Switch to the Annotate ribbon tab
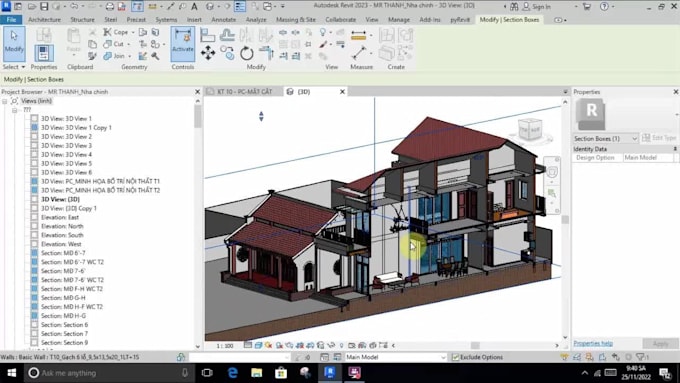680x383 pixels. (x=223, y=20)
